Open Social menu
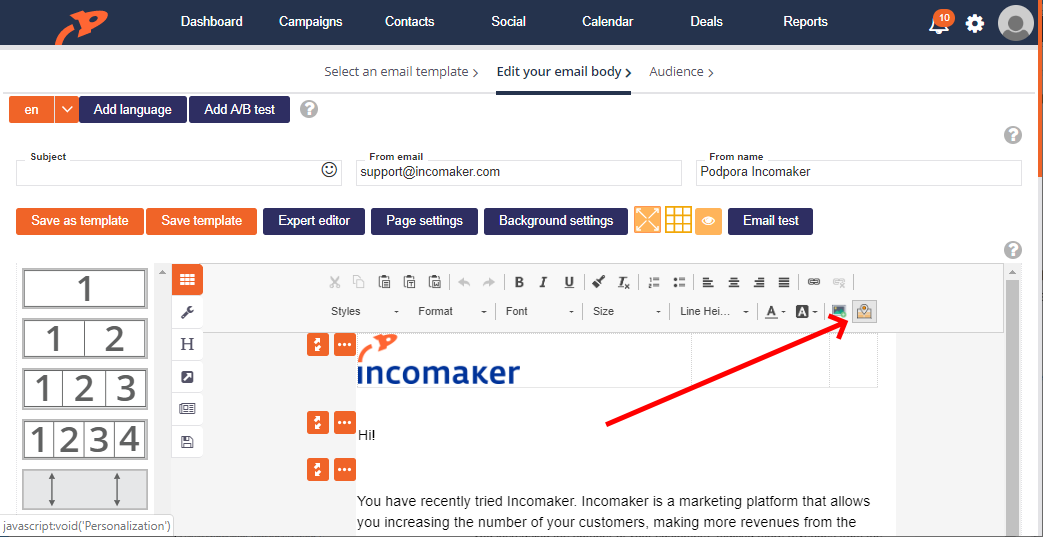The image size is (1043, 537). pos(508,22)
